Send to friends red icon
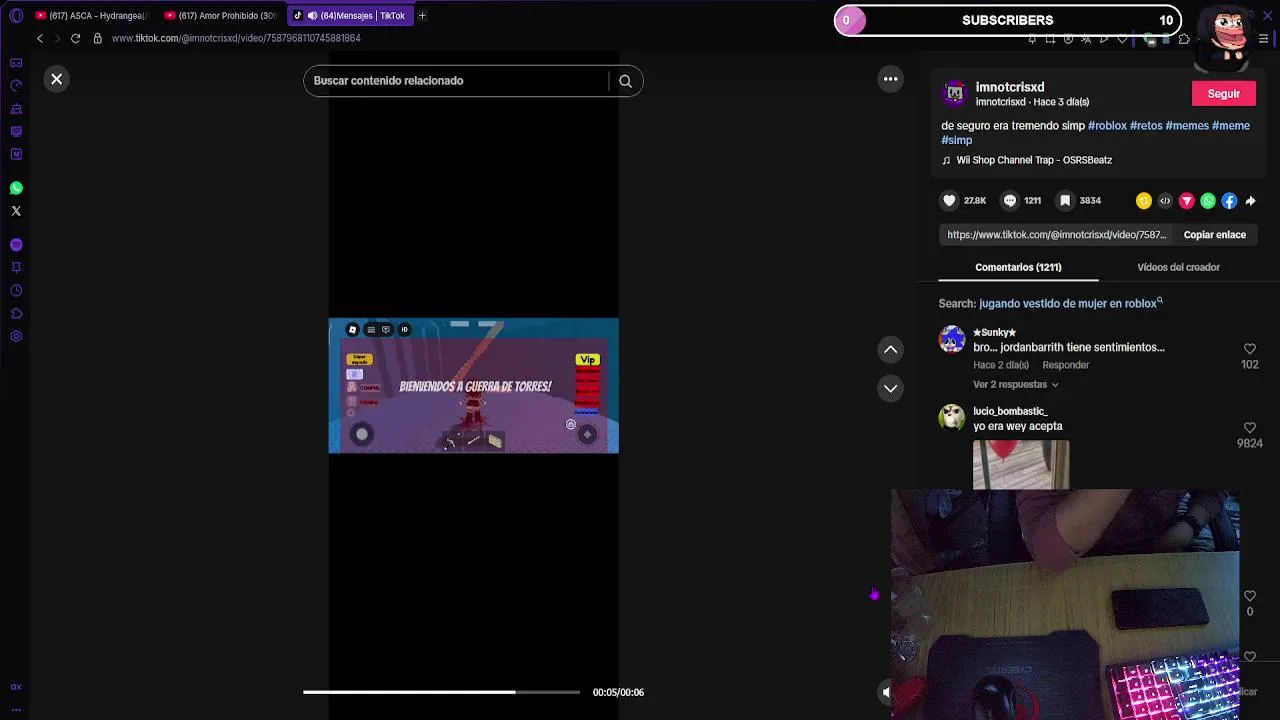 tap(1187, 201)
